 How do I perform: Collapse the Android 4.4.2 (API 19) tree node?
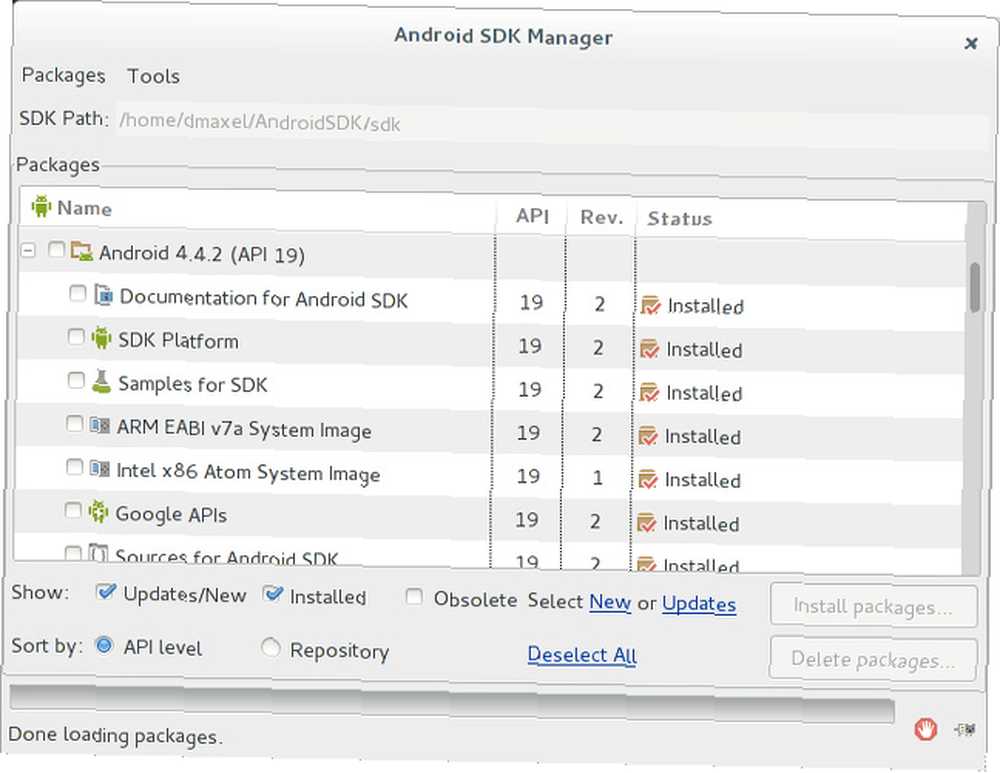point(27,250)
